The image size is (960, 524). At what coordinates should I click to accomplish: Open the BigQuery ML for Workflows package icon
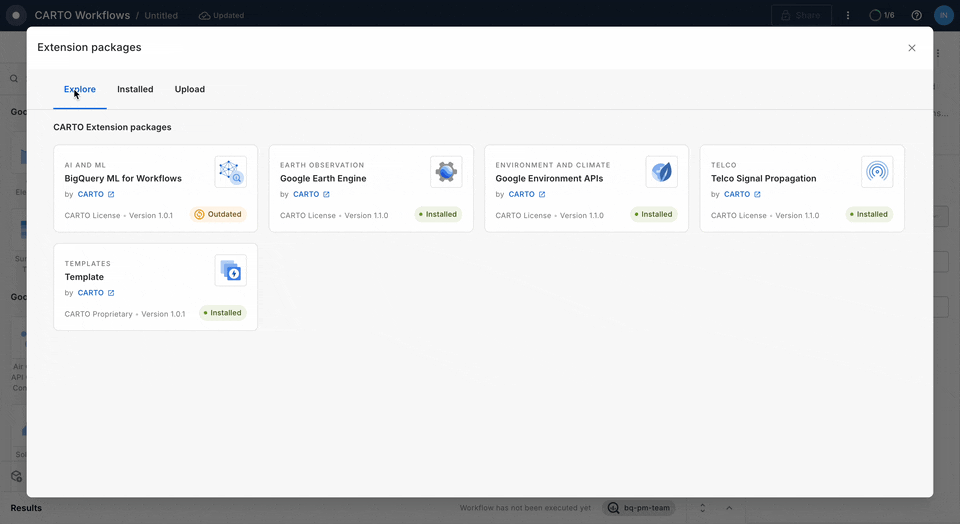pos(230,172)
